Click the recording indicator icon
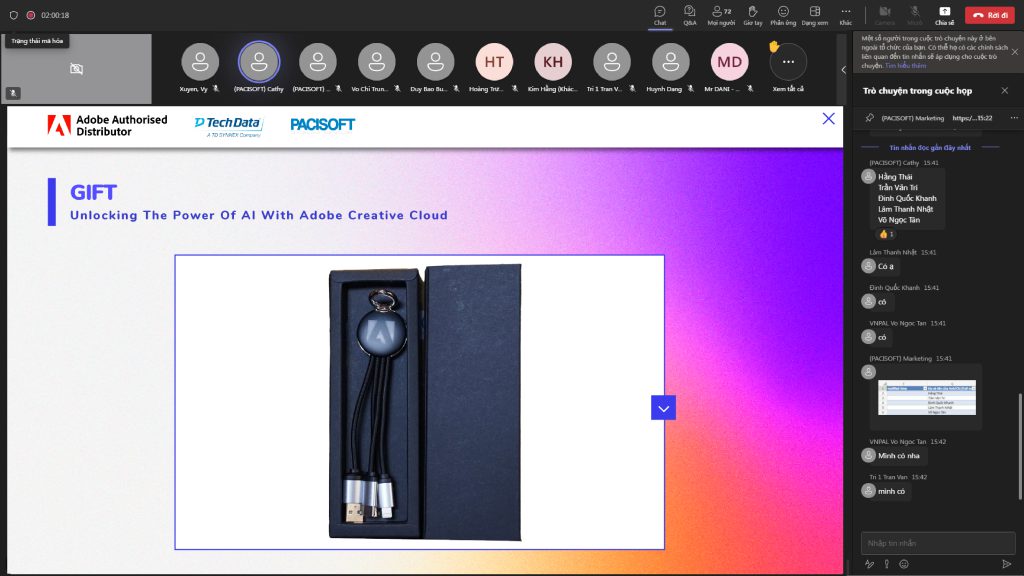Image resolution: width=1024 pixels, height=576 pixels. click(31, 15)
